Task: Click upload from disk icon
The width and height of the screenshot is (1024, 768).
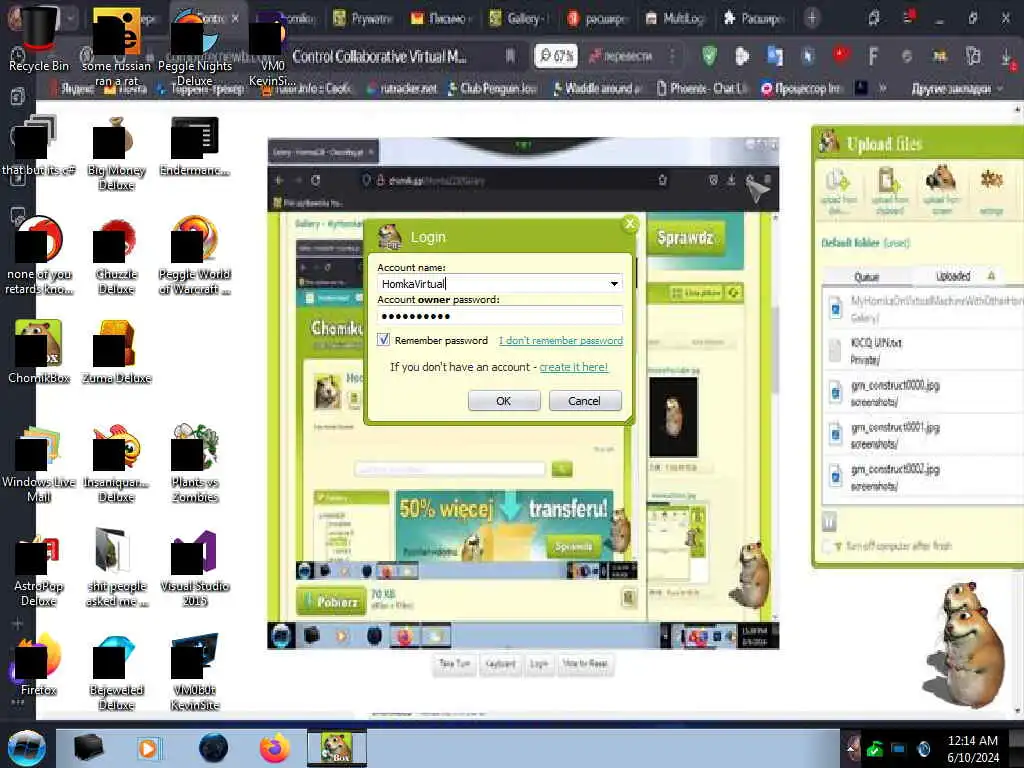Action: point(838,191)
